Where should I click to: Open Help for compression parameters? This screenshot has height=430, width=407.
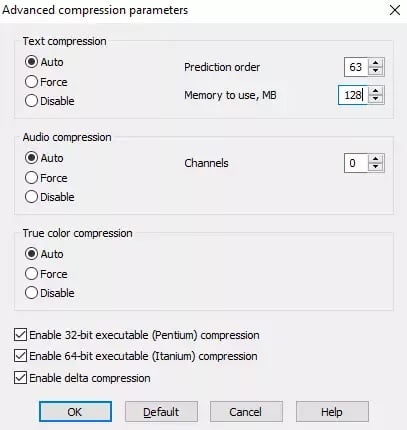click(332, 412)
